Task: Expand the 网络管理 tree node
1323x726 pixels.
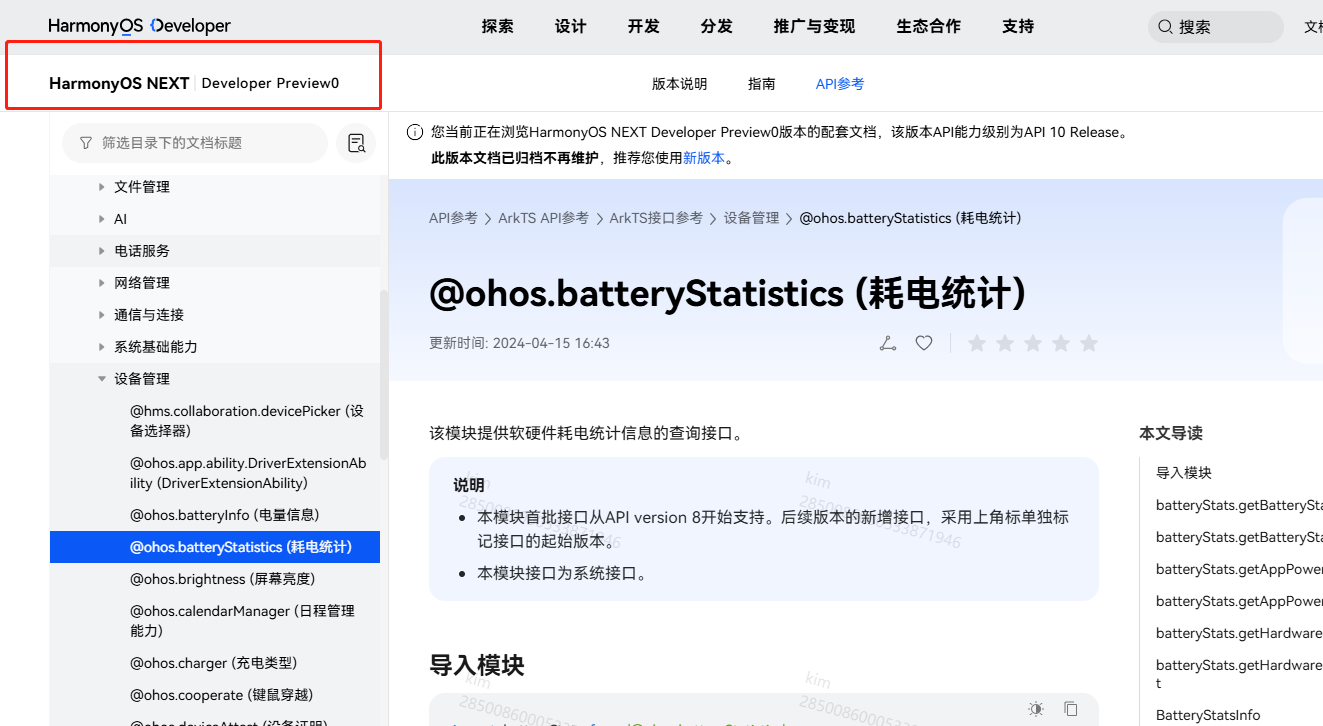Action: (x=102, y=283)
